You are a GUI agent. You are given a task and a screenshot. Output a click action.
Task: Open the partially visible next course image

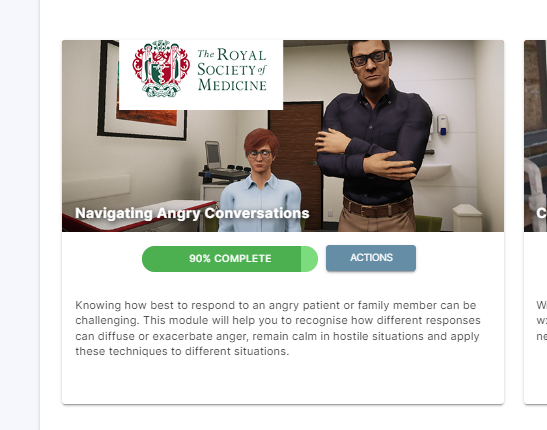pos(535,136)
